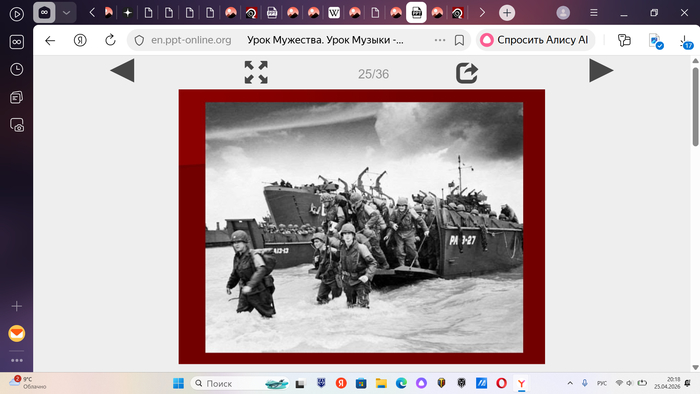Click the scrollbar down arrow

[696, 368]
